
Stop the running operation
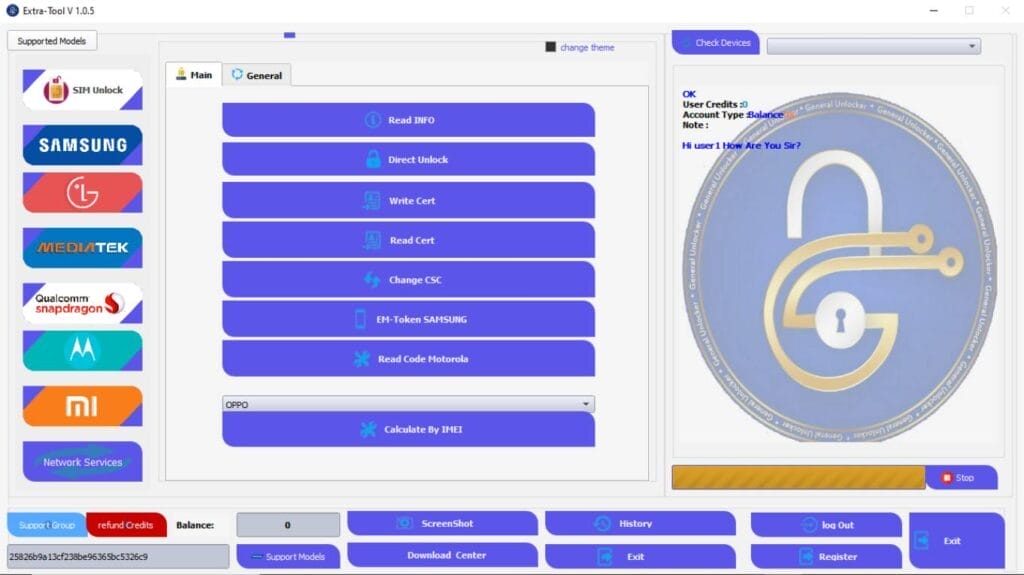960,478
